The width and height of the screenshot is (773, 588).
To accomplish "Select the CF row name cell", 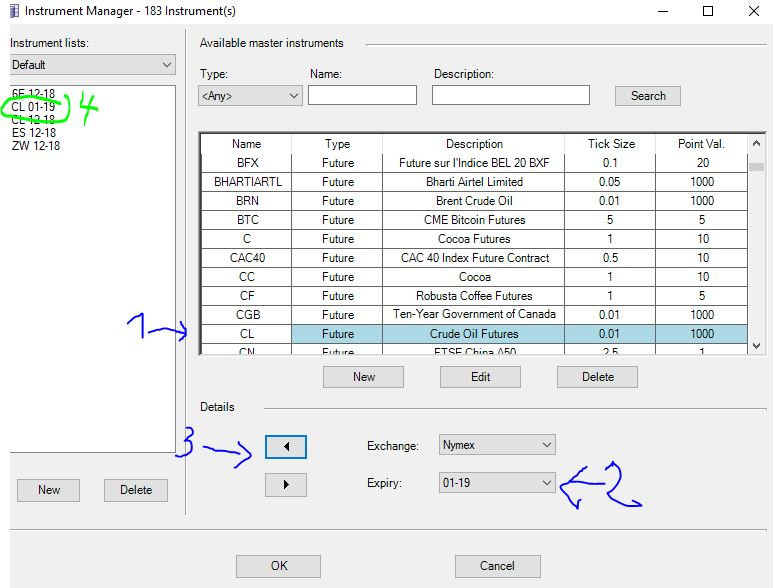I will [x=246, y=296].
